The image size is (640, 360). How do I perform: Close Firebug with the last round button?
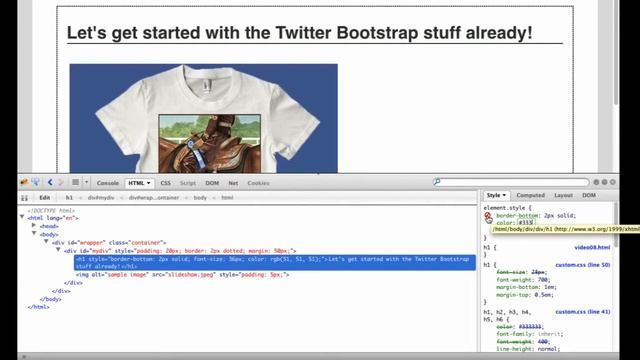[612, 182]
